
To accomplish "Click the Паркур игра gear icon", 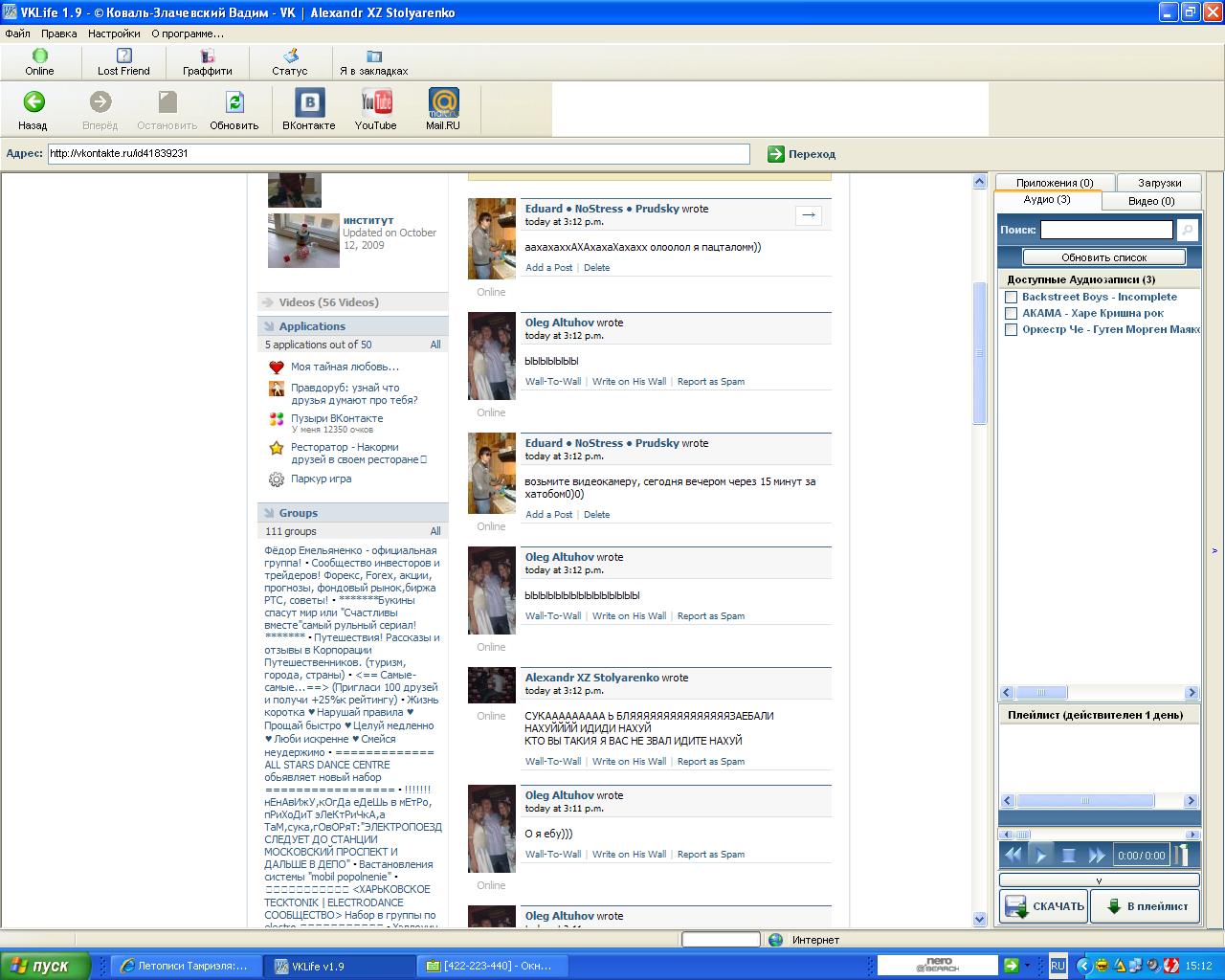I will pos(277,479).
